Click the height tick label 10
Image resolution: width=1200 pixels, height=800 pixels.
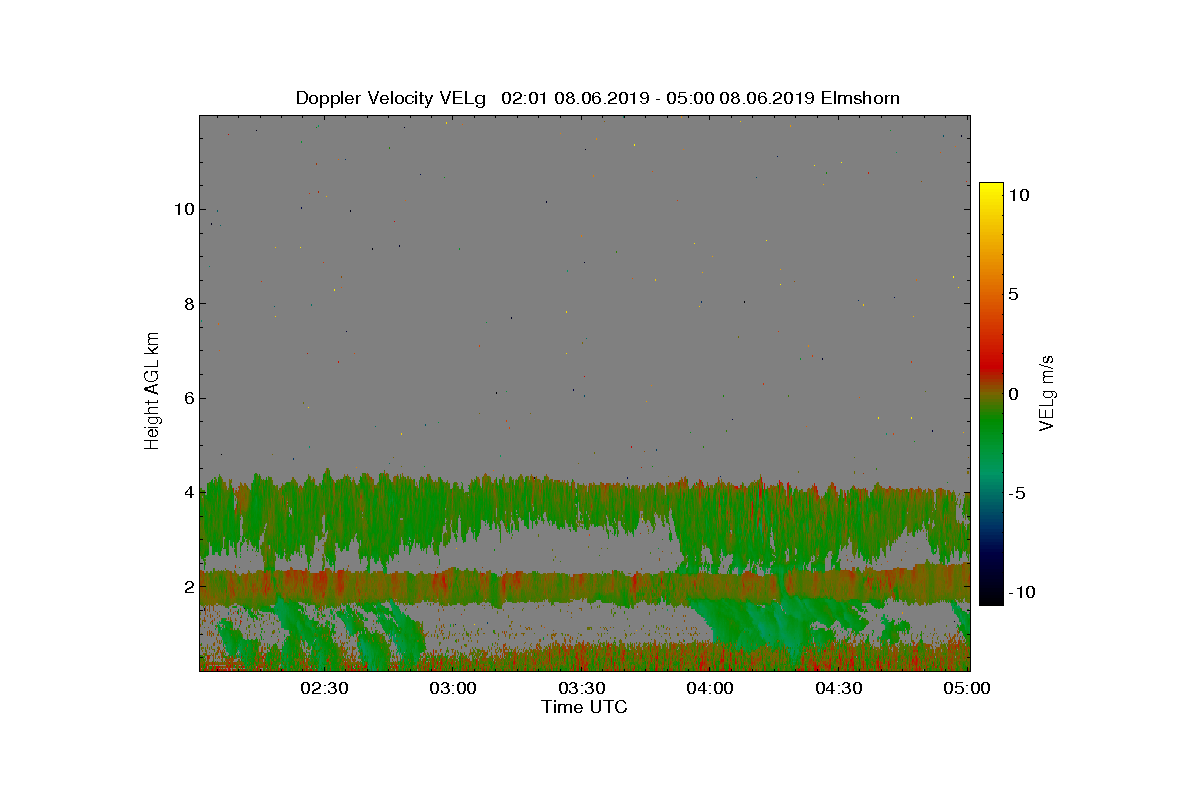tap(183, 209)
